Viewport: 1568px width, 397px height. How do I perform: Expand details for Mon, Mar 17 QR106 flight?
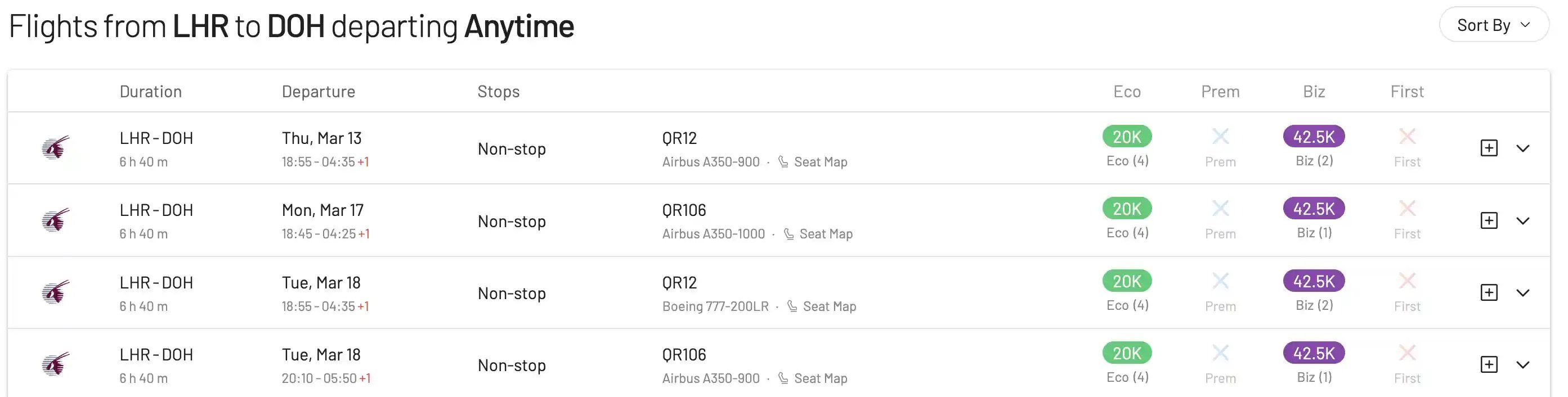click(1522, 220)
